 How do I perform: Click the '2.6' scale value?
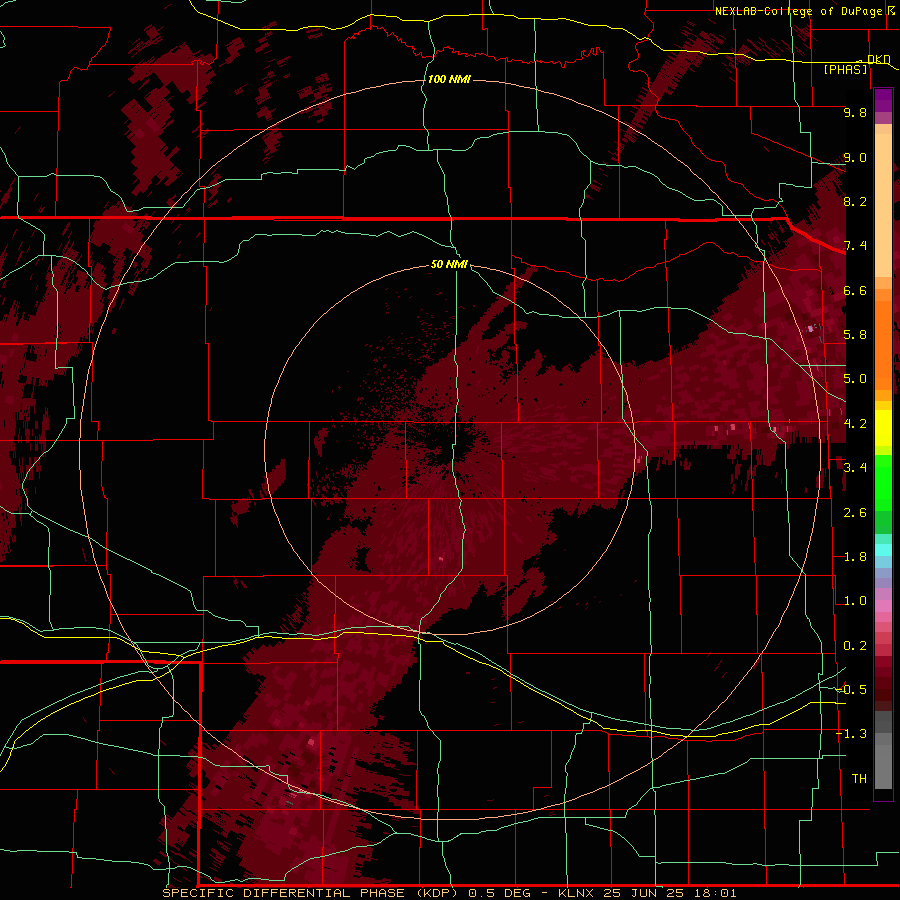pyautogui.click(x=855, y=512)
